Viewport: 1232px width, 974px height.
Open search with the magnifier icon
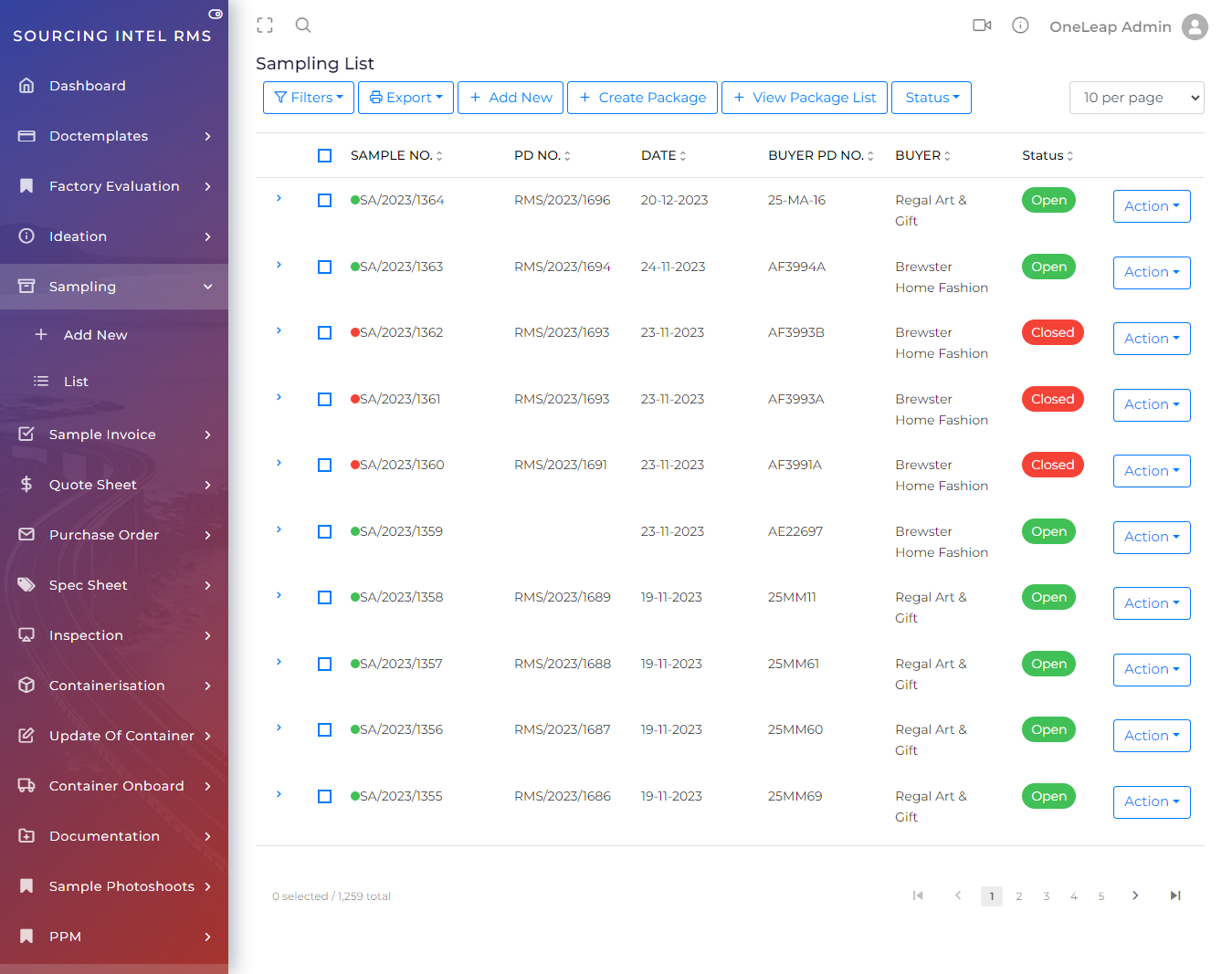click(303, 26)
